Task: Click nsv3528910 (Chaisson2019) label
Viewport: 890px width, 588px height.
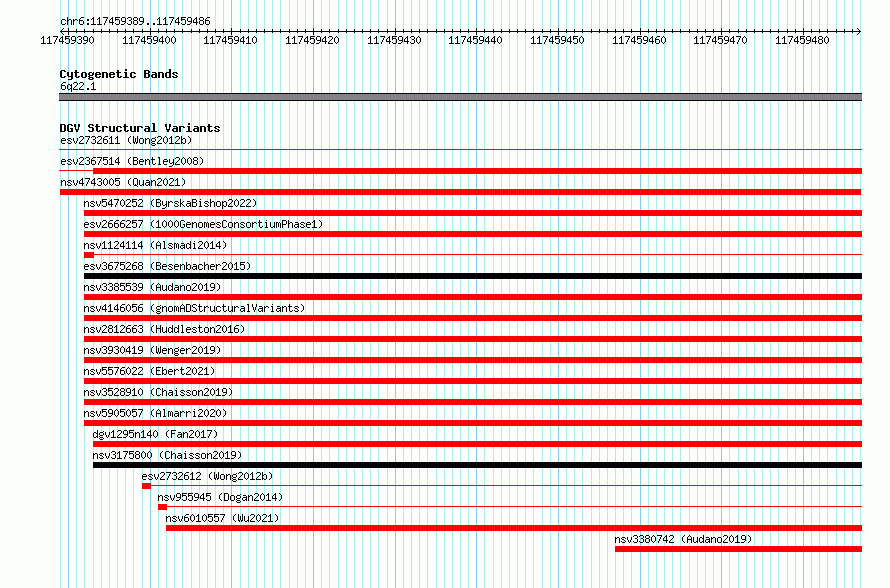Action: [x=158, y=392]
